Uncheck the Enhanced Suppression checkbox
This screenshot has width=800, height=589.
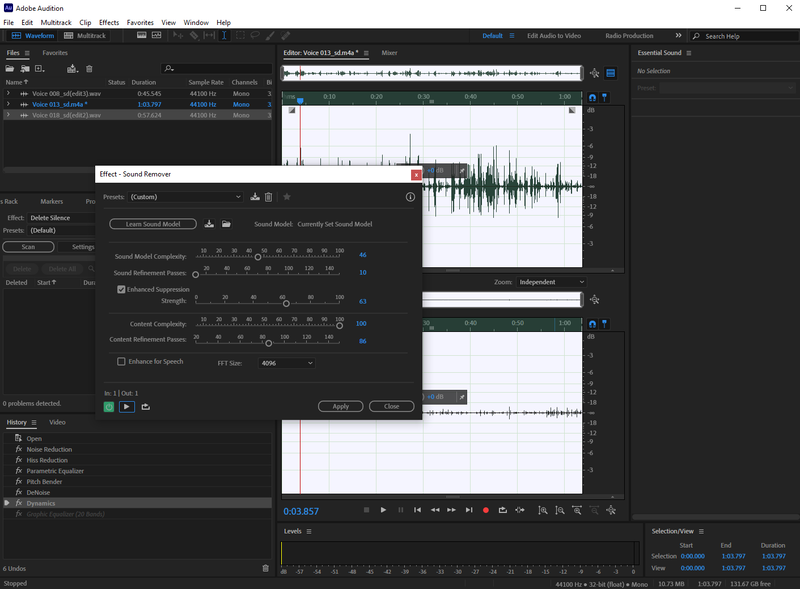click(x=121, y=289)
